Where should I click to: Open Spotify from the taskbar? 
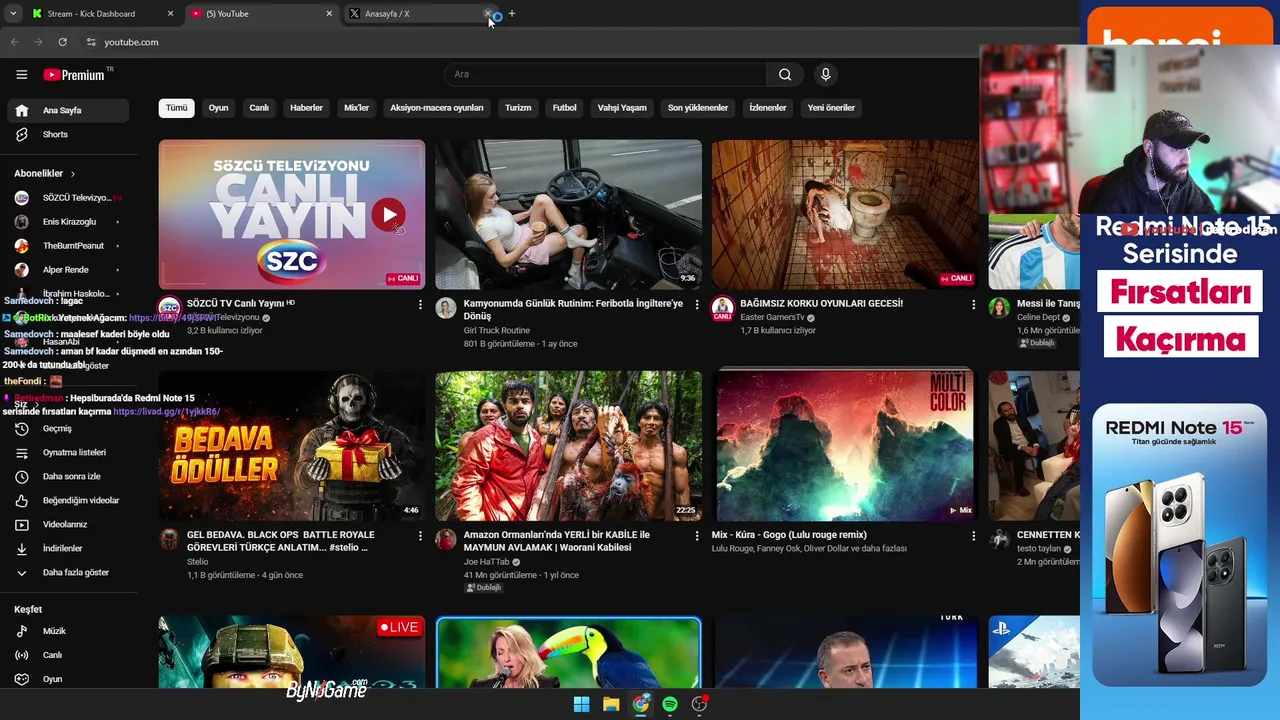point(670,704)
